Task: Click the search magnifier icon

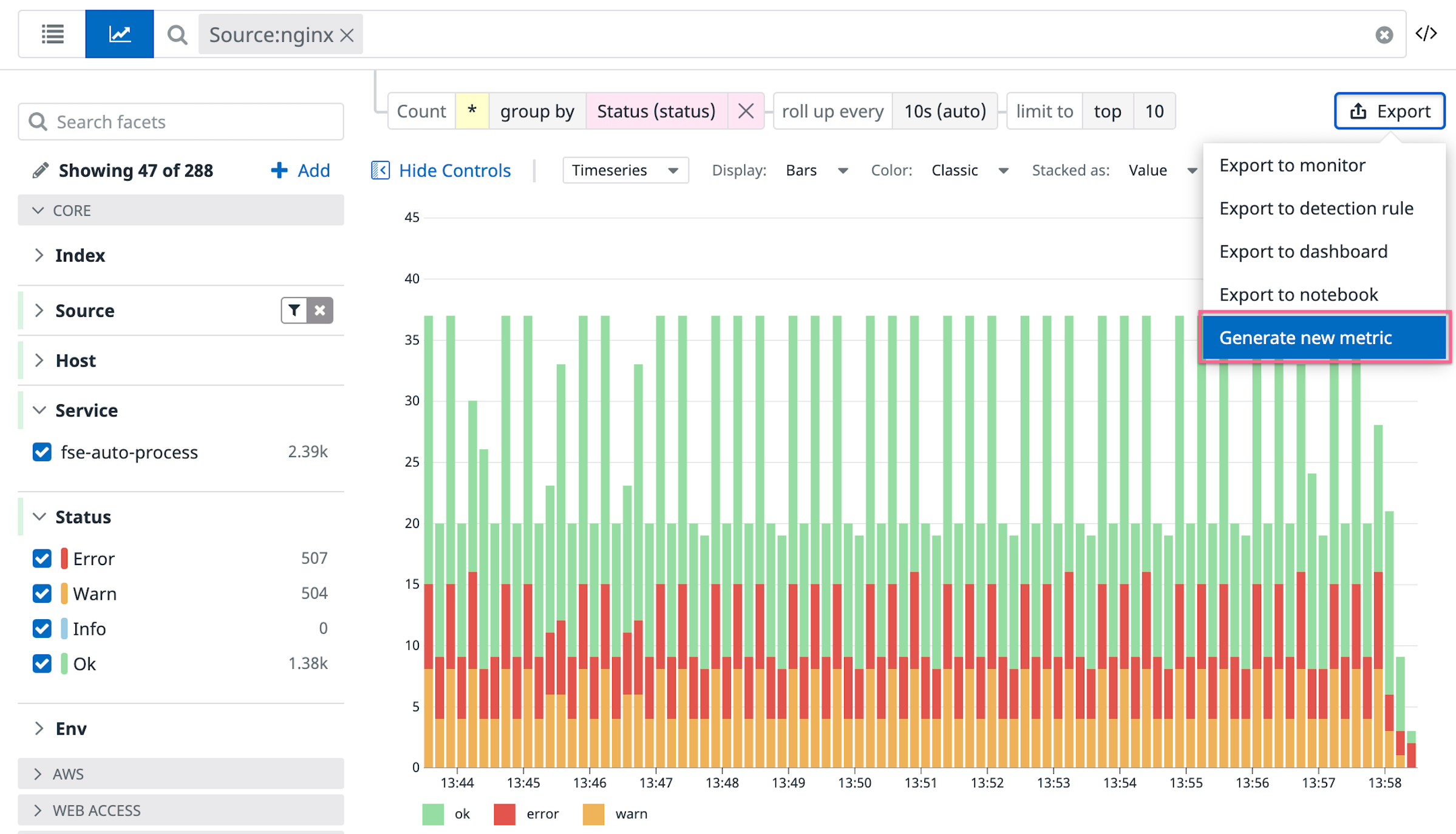Action: click(177, 35)
